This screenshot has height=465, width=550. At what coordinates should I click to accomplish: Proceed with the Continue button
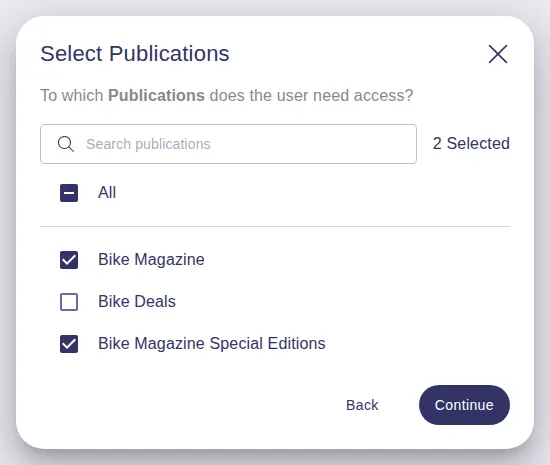[x=464, y=405]
